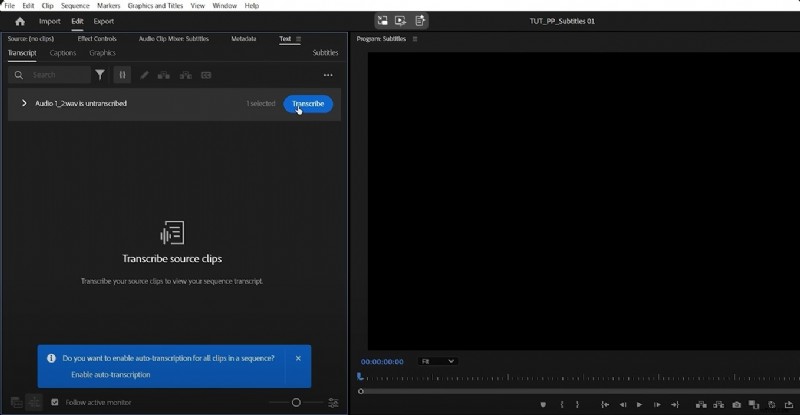Click the source transcript view icon beside it
This screenshot has width=800, height=415.
coord(34,403)
